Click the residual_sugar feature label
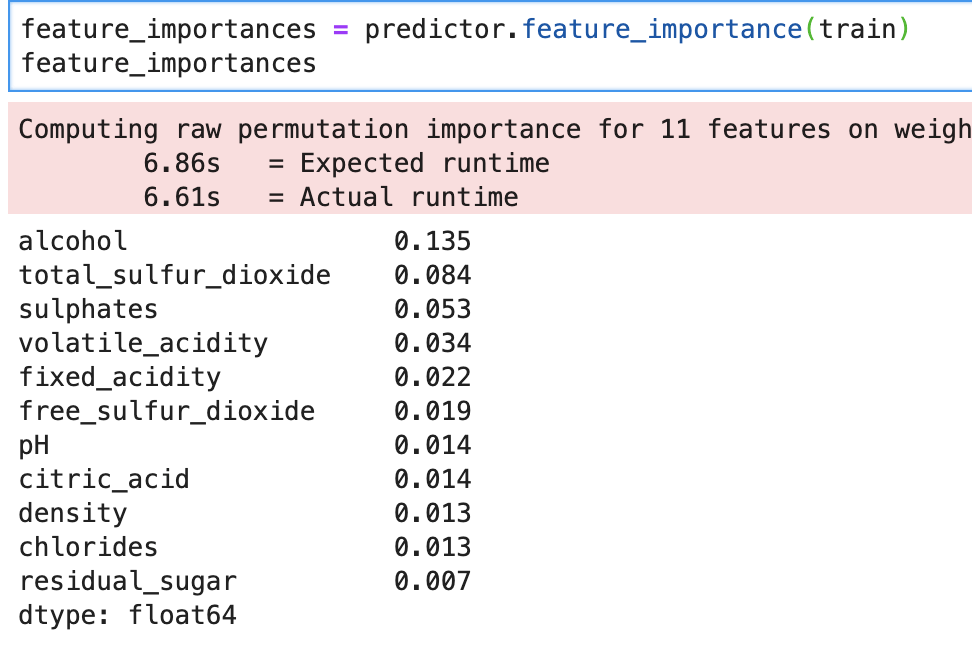972x670 pixels. [x=127, y=581]
